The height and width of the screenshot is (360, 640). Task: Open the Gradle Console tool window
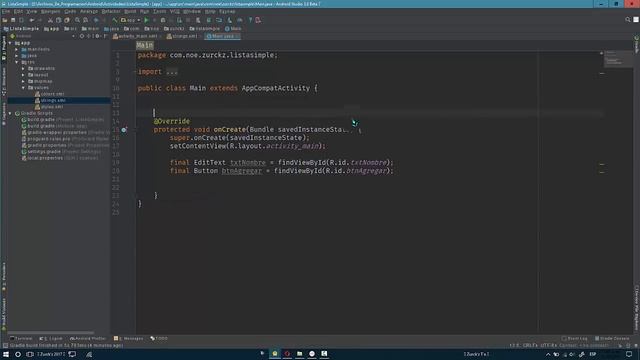coord(612,338)
